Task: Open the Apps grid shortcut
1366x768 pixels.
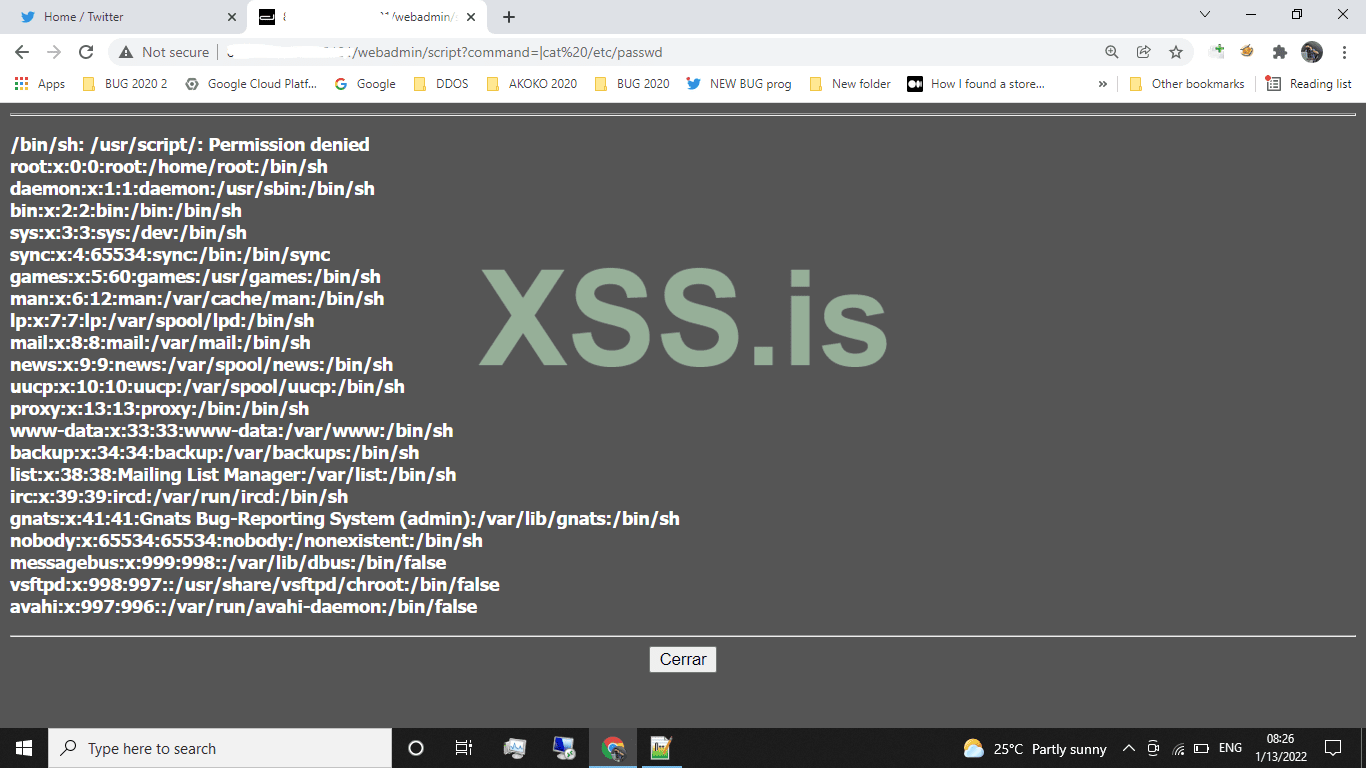Action: pos(40,84)
